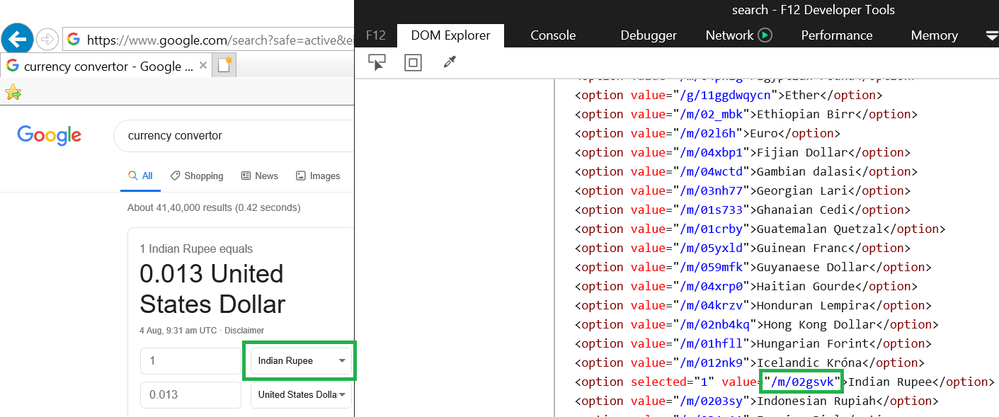This screenshot has width=999, height=417.
Task: Click the results count text
Action: pos(214,208)
